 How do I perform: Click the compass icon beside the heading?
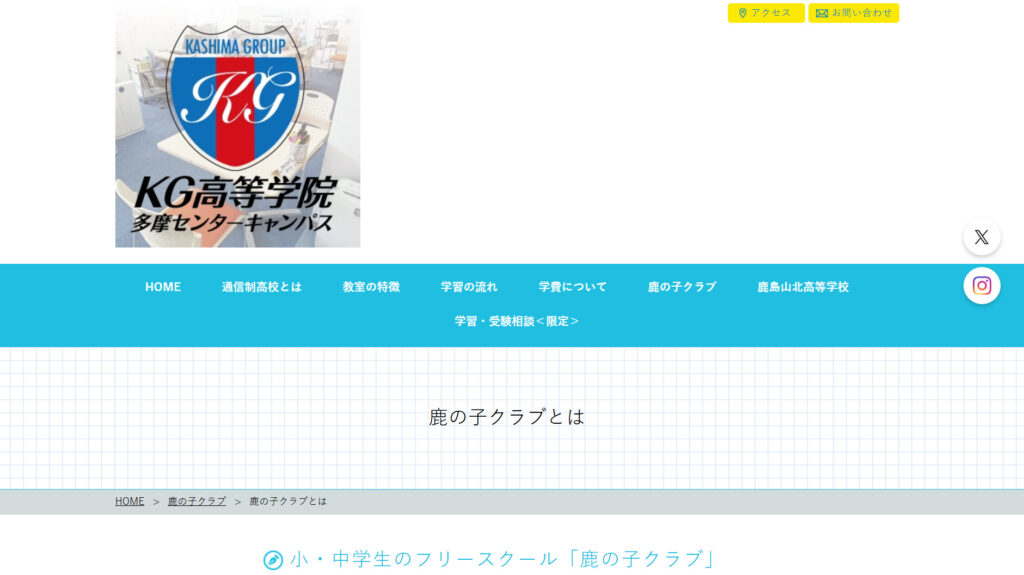(273, 560)
